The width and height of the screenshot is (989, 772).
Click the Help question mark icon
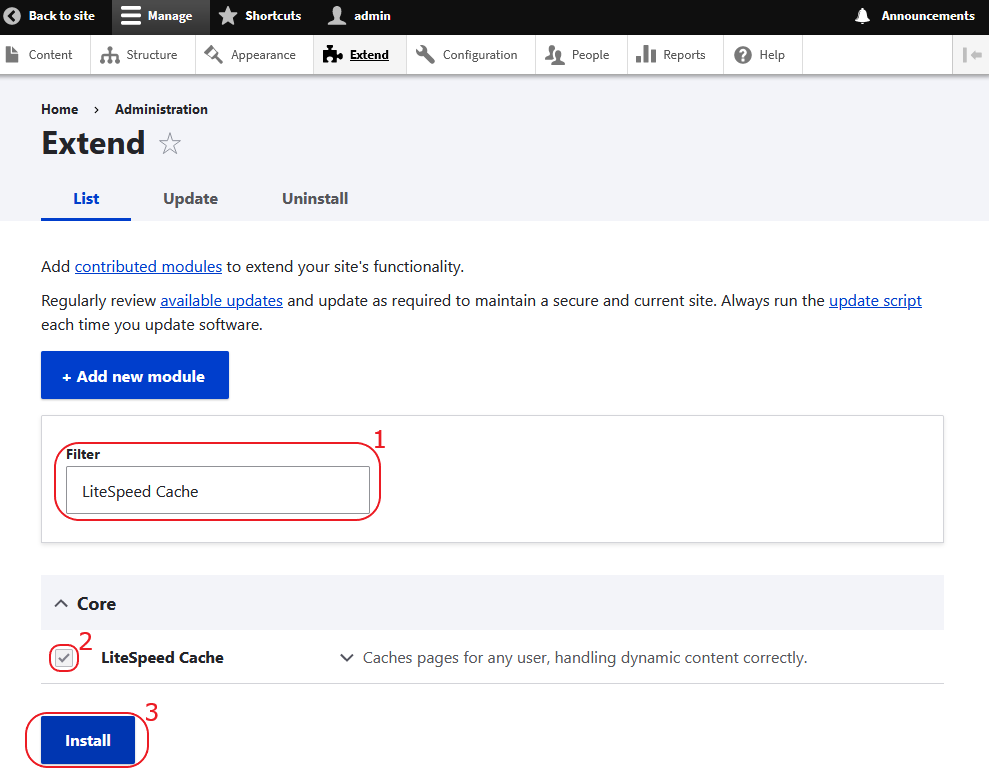click(x=743, y=55)
